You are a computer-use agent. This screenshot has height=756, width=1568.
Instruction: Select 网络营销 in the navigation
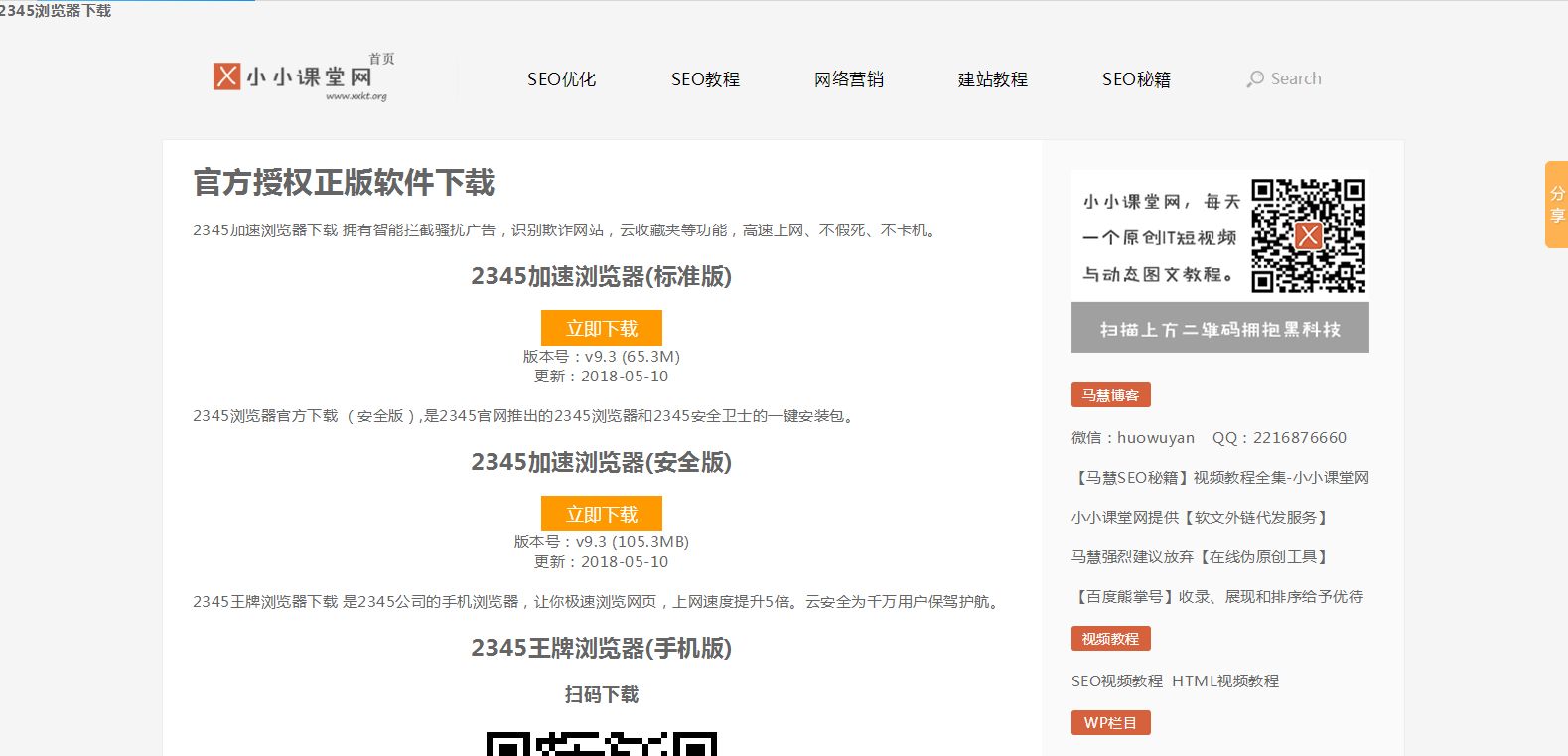[849, 79]
